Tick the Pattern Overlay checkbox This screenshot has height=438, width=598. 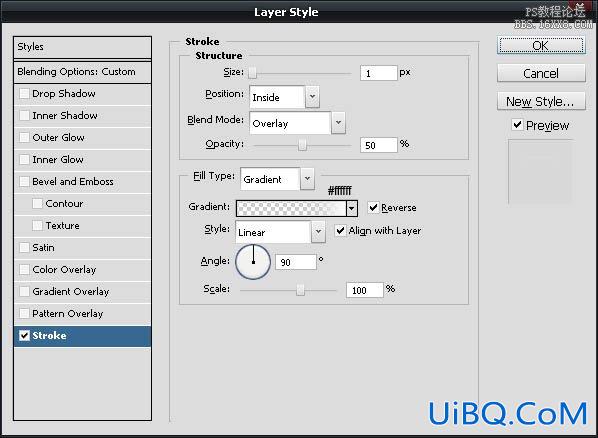(24, 313)
